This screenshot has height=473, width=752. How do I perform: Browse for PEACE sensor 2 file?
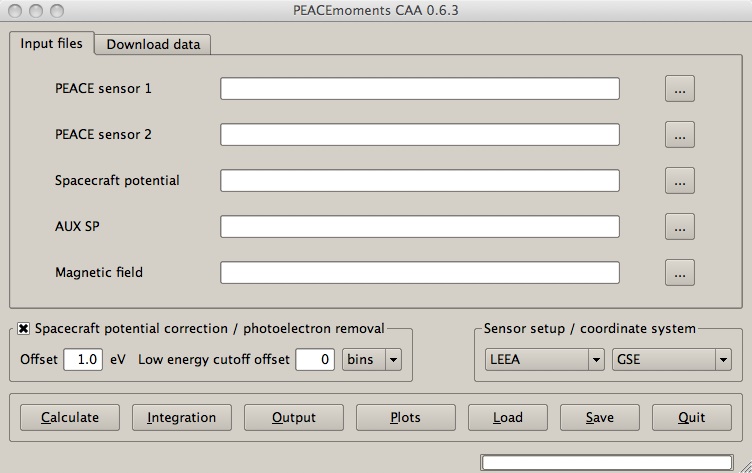click(x=680, y=135)
